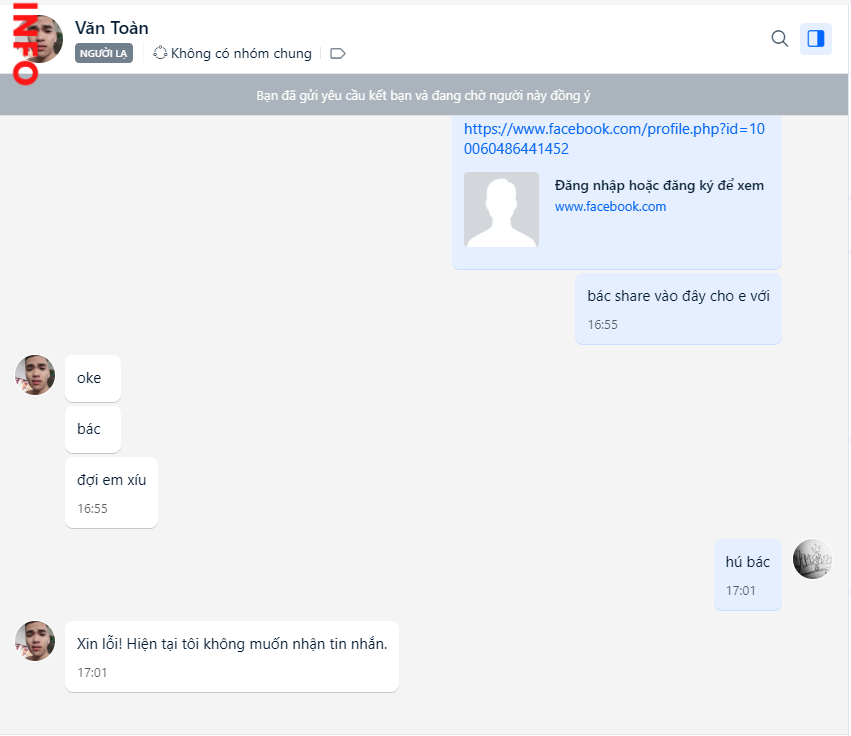Screen dimensions: 851x736
Task: Click the tag label icon in header
Action: [x=338, y=53]
